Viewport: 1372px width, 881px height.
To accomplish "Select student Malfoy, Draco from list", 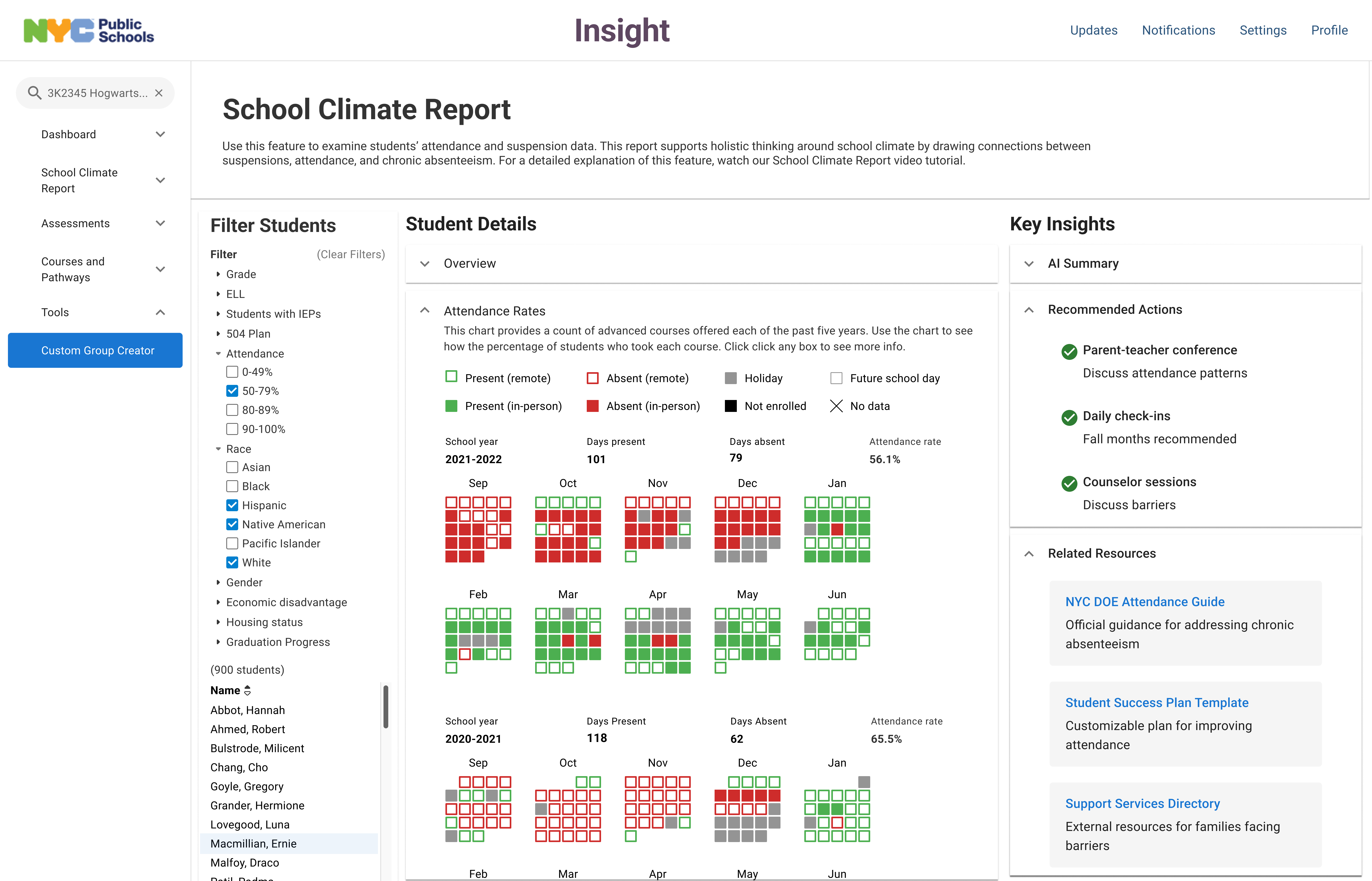I will [245, 863].
